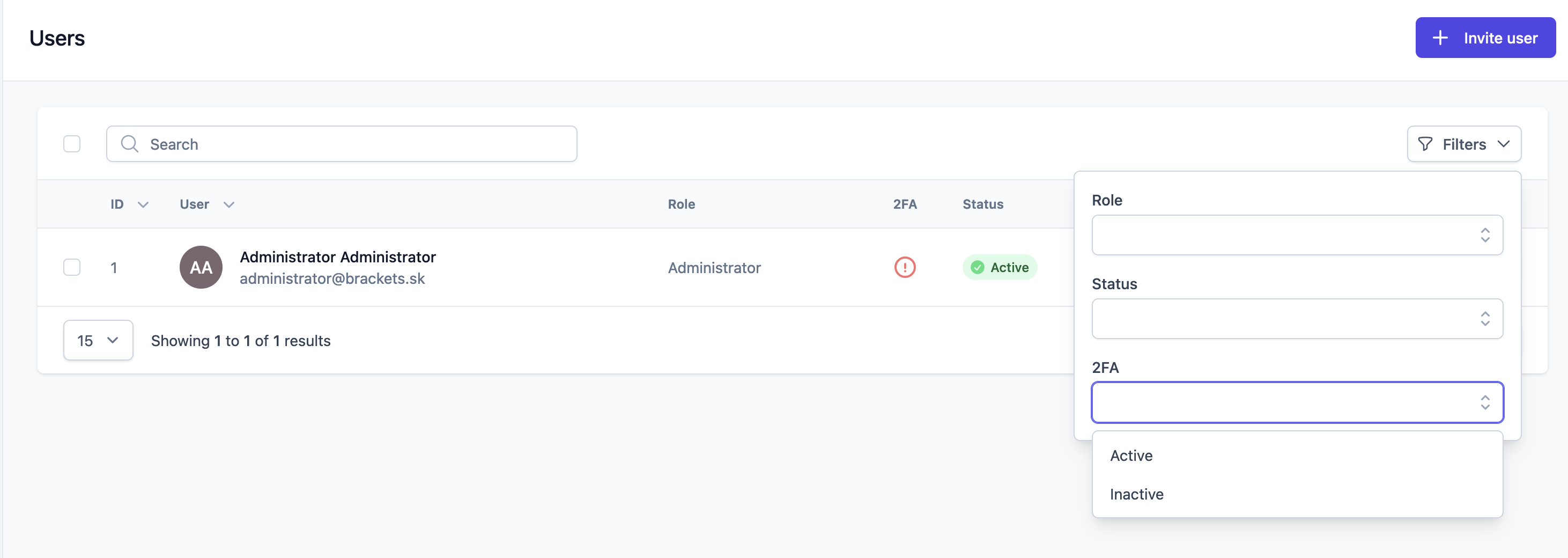This screenshot has height=558, width=1568.
Task: Open the Filters dropdown button
Action: (1464, 144)
